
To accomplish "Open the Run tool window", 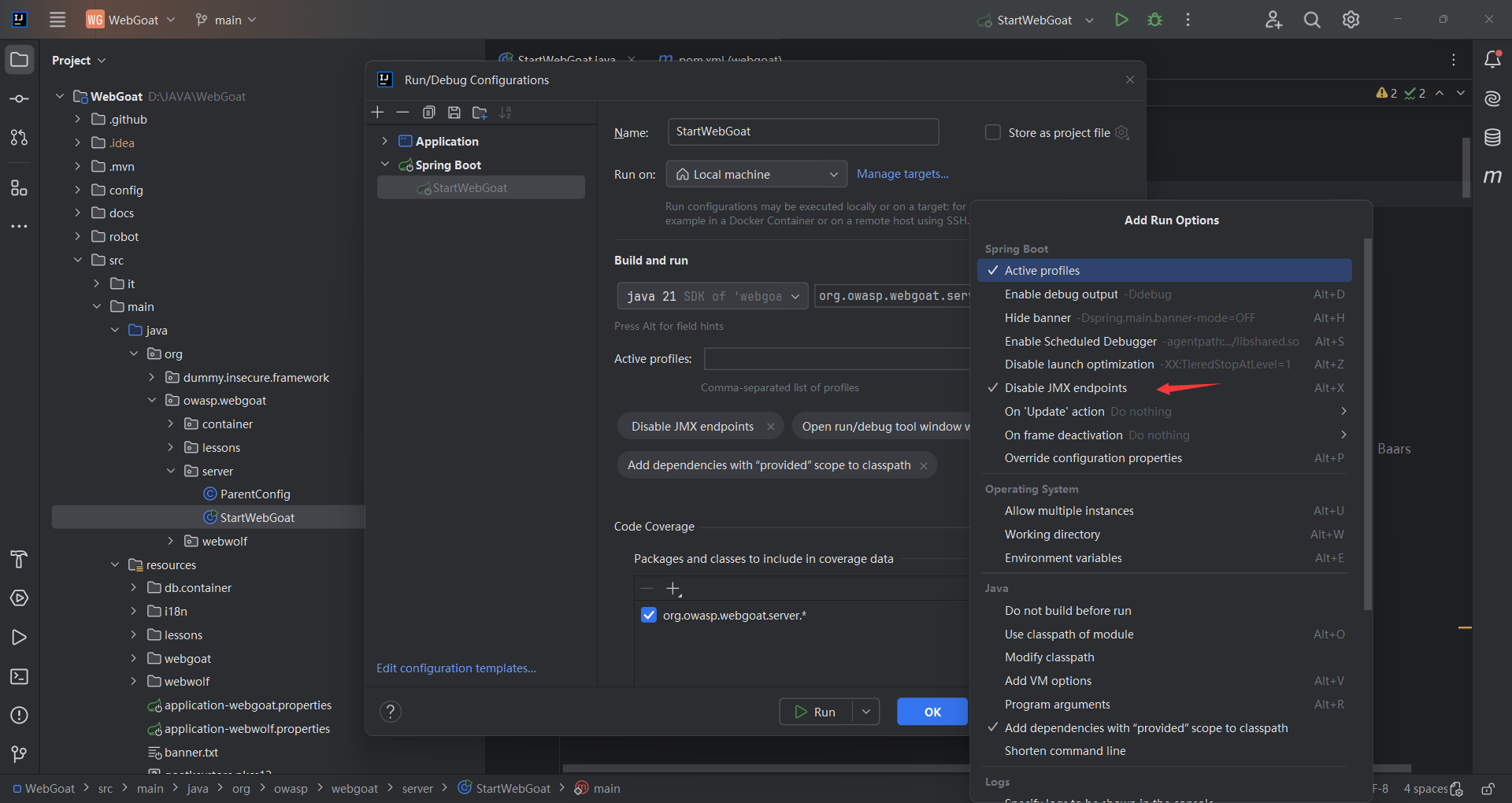I will [x=20, y=638].
